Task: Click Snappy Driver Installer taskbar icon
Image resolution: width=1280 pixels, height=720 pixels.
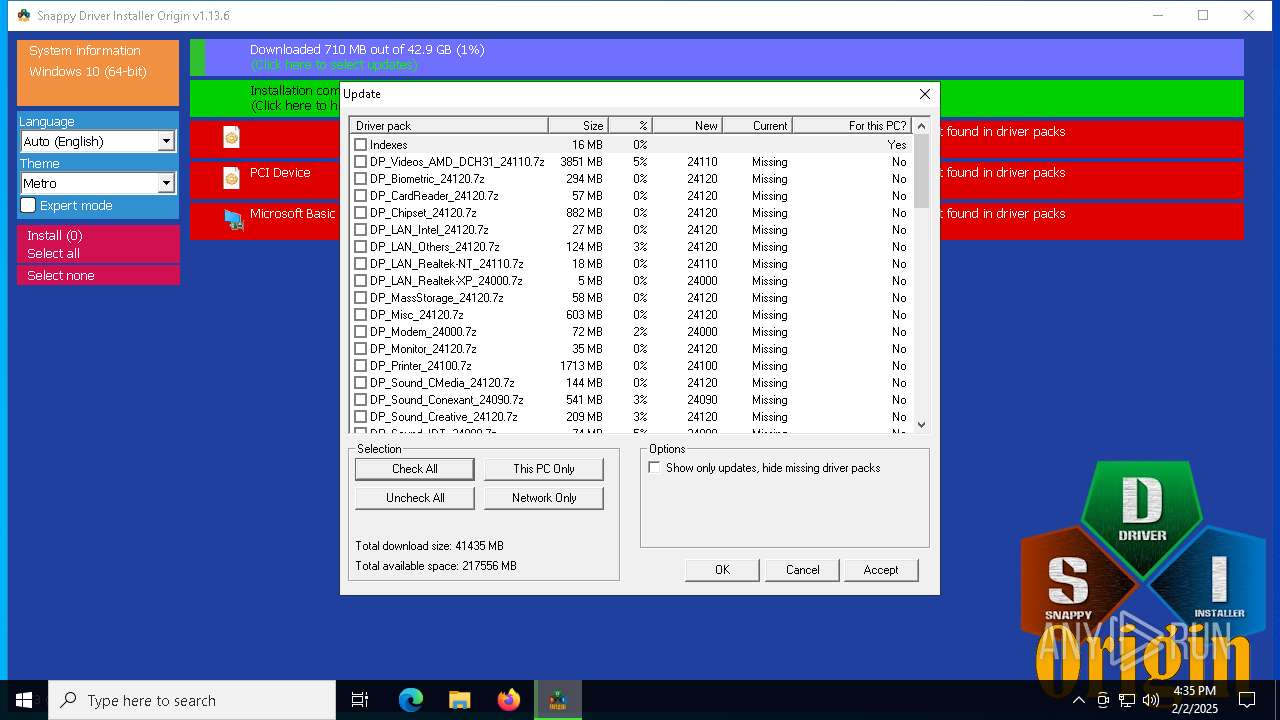Action: click(x=557, y=700)
